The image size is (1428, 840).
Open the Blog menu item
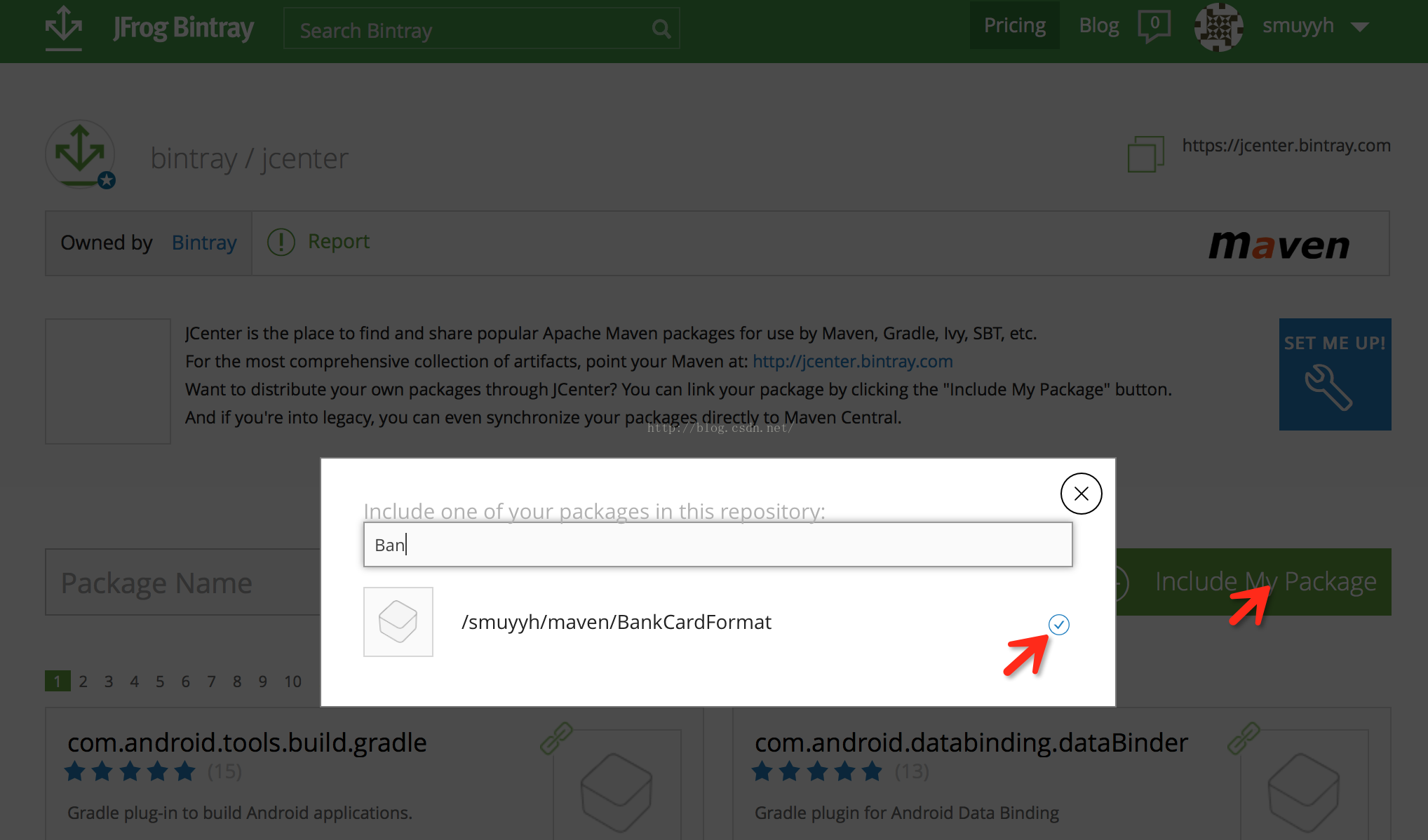coord(1098,25)
